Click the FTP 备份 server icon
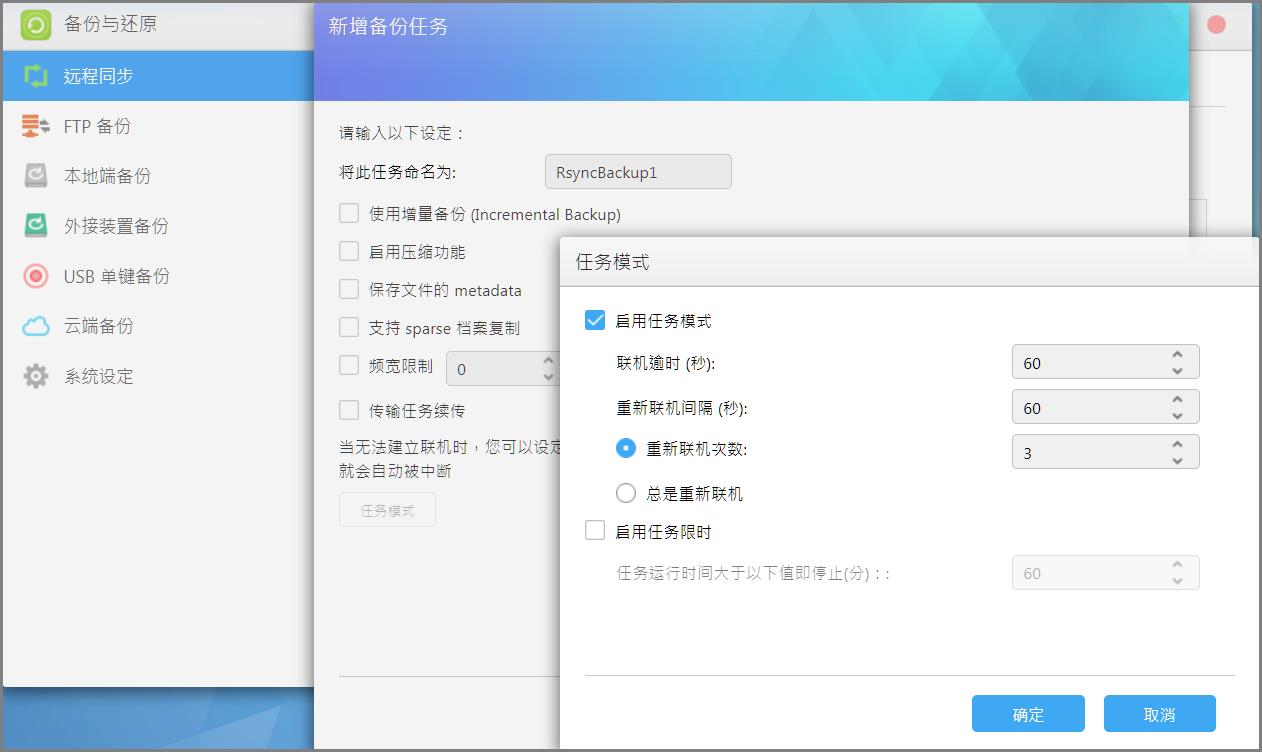 (x=36, y=126)
